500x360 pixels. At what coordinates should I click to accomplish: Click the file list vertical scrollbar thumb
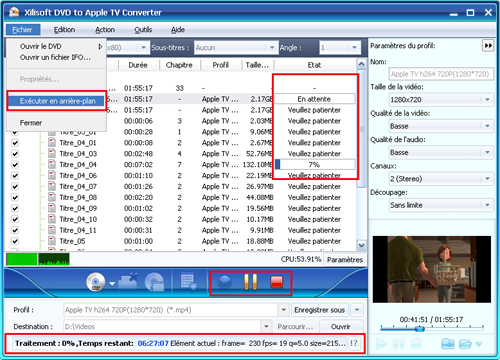(x=362, y=128)
